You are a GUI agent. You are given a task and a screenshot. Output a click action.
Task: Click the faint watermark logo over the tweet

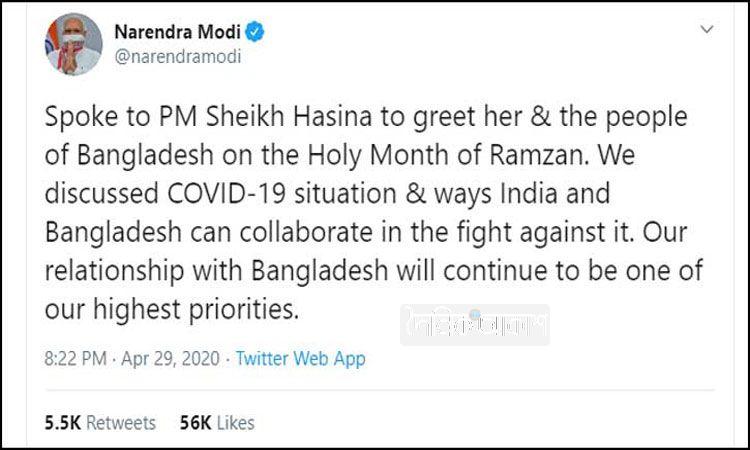click(x=474, y=325)
